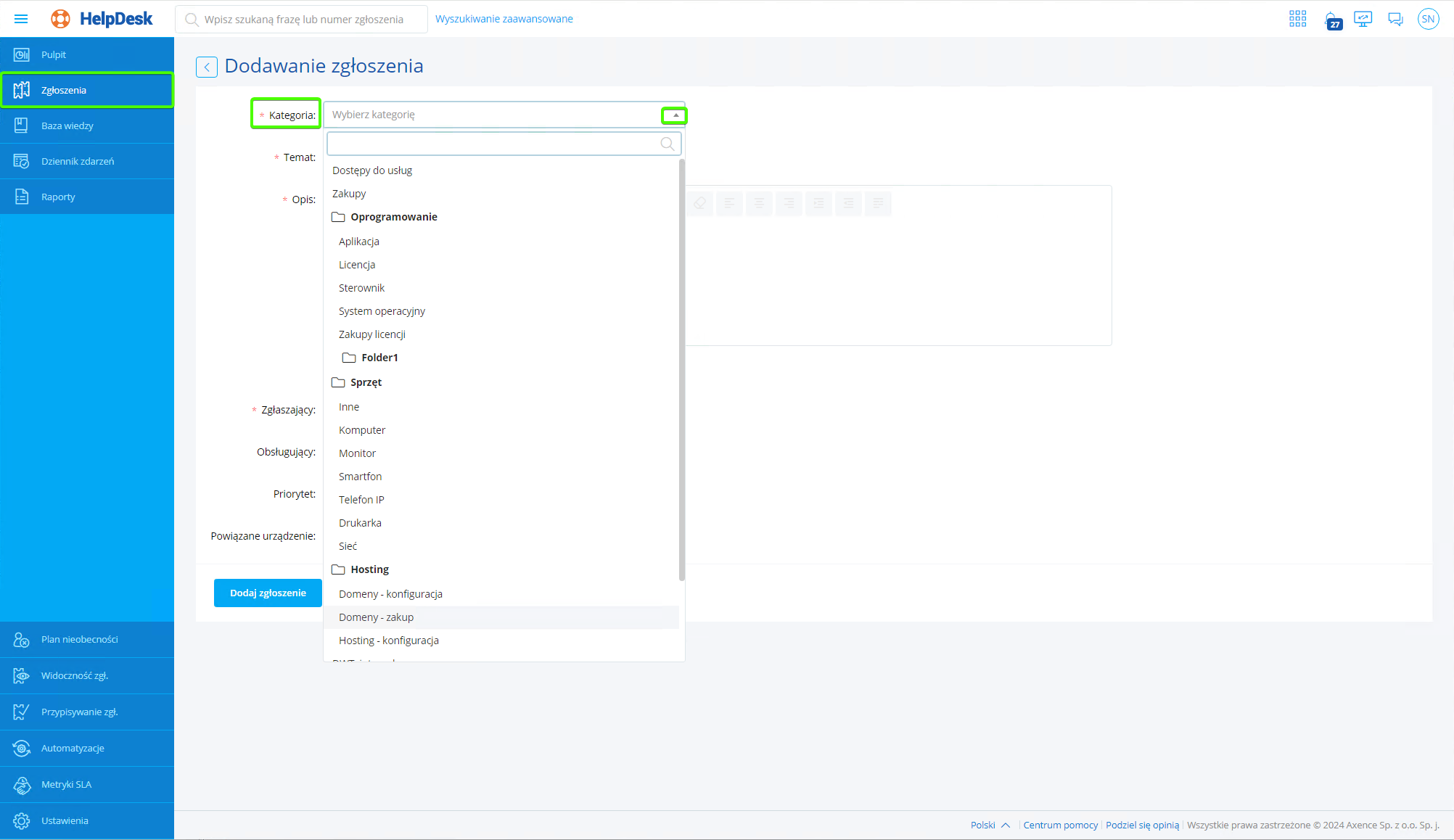Click the Dodaj zgłoszenie button
The height and width of the screenshot is (840, 1454).
[268, 593]
